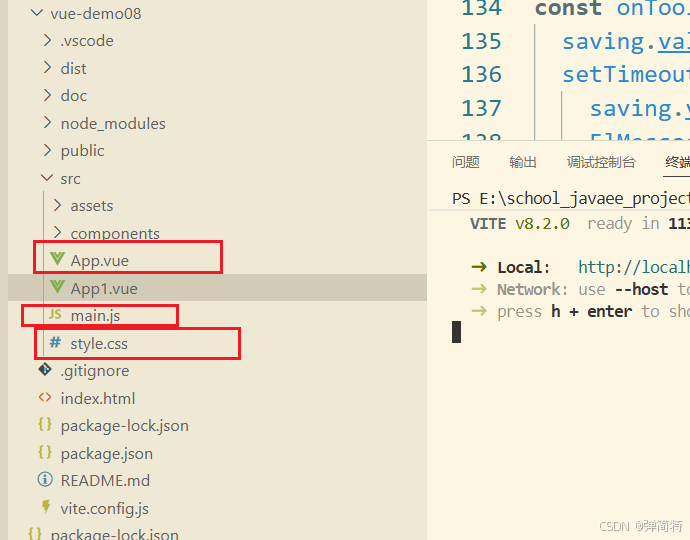Screen dimensions: 690x540
Task: Open the index.html file
Action: click(98, 399)
